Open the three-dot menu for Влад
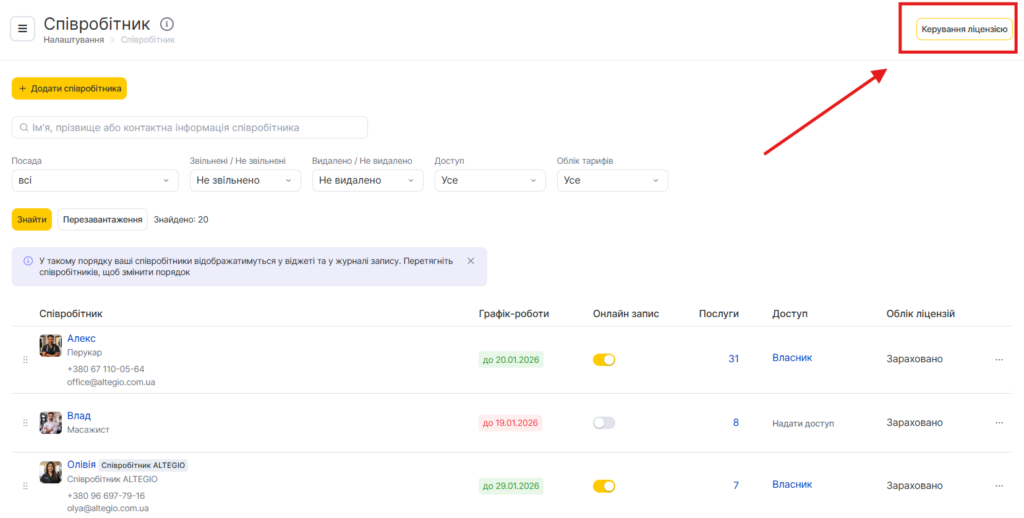The height and width of the screenshot is (518, 1024). (x=998, y=423)
